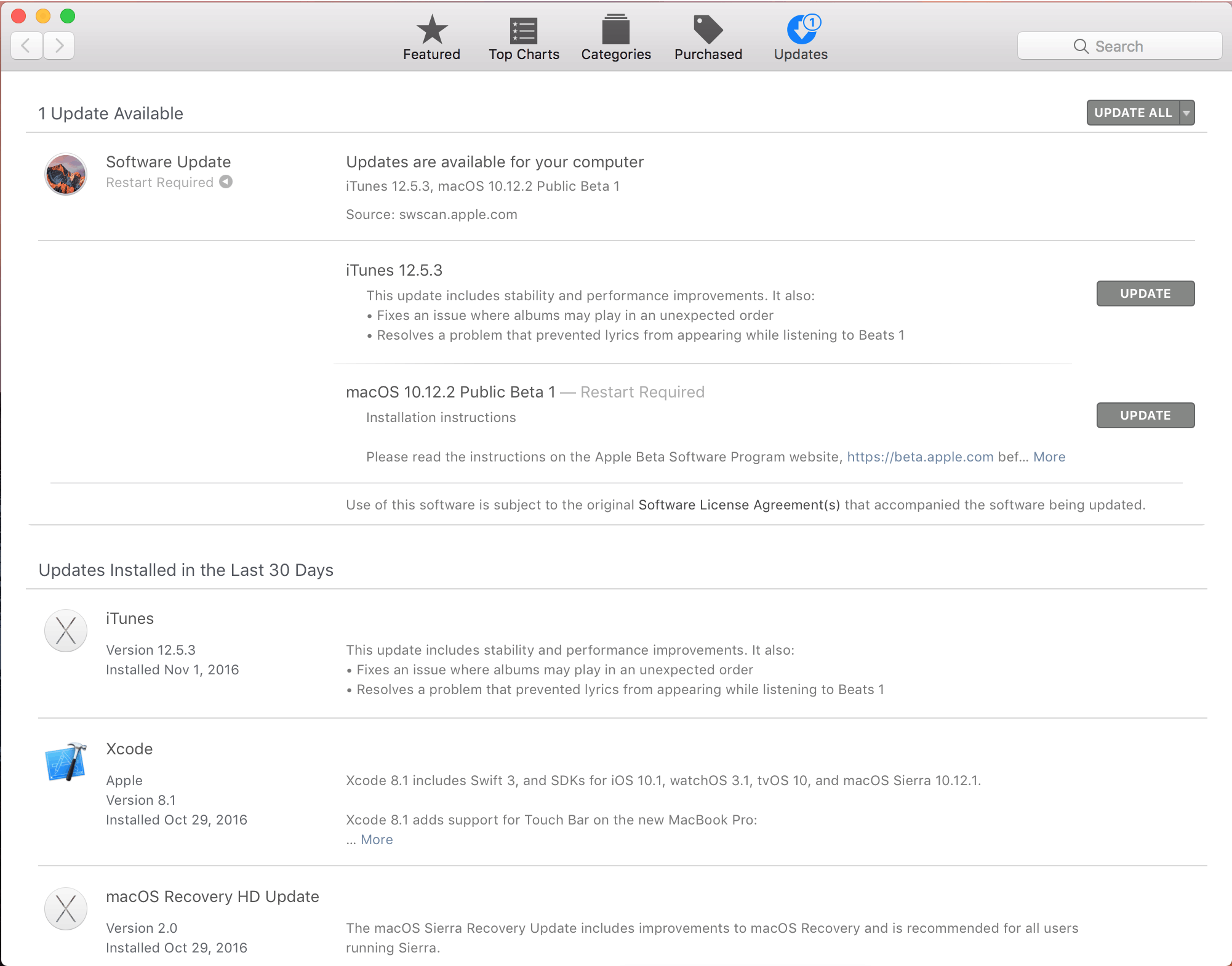Open the Featured star icon
This screenshot has width=1232, height=966.
pyautogui.click(x=431, y=30)
